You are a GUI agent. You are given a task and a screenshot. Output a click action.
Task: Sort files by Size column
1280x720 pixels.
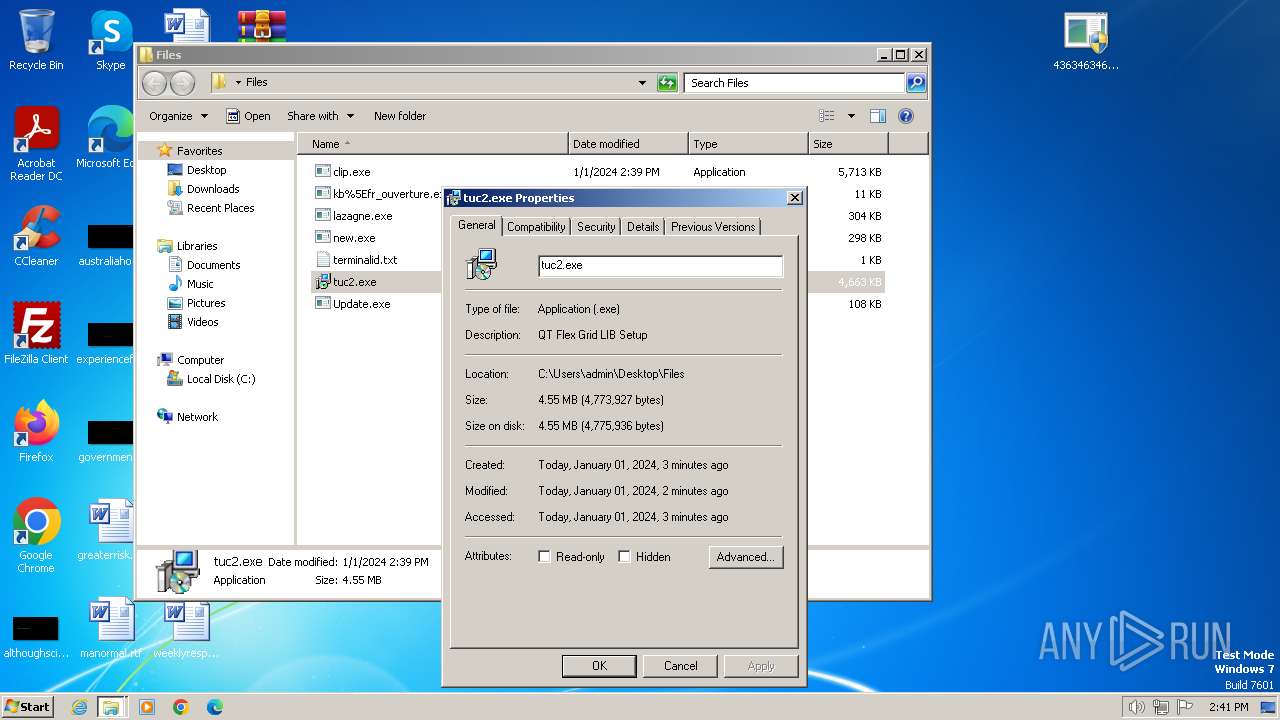[x=848, y=144]
